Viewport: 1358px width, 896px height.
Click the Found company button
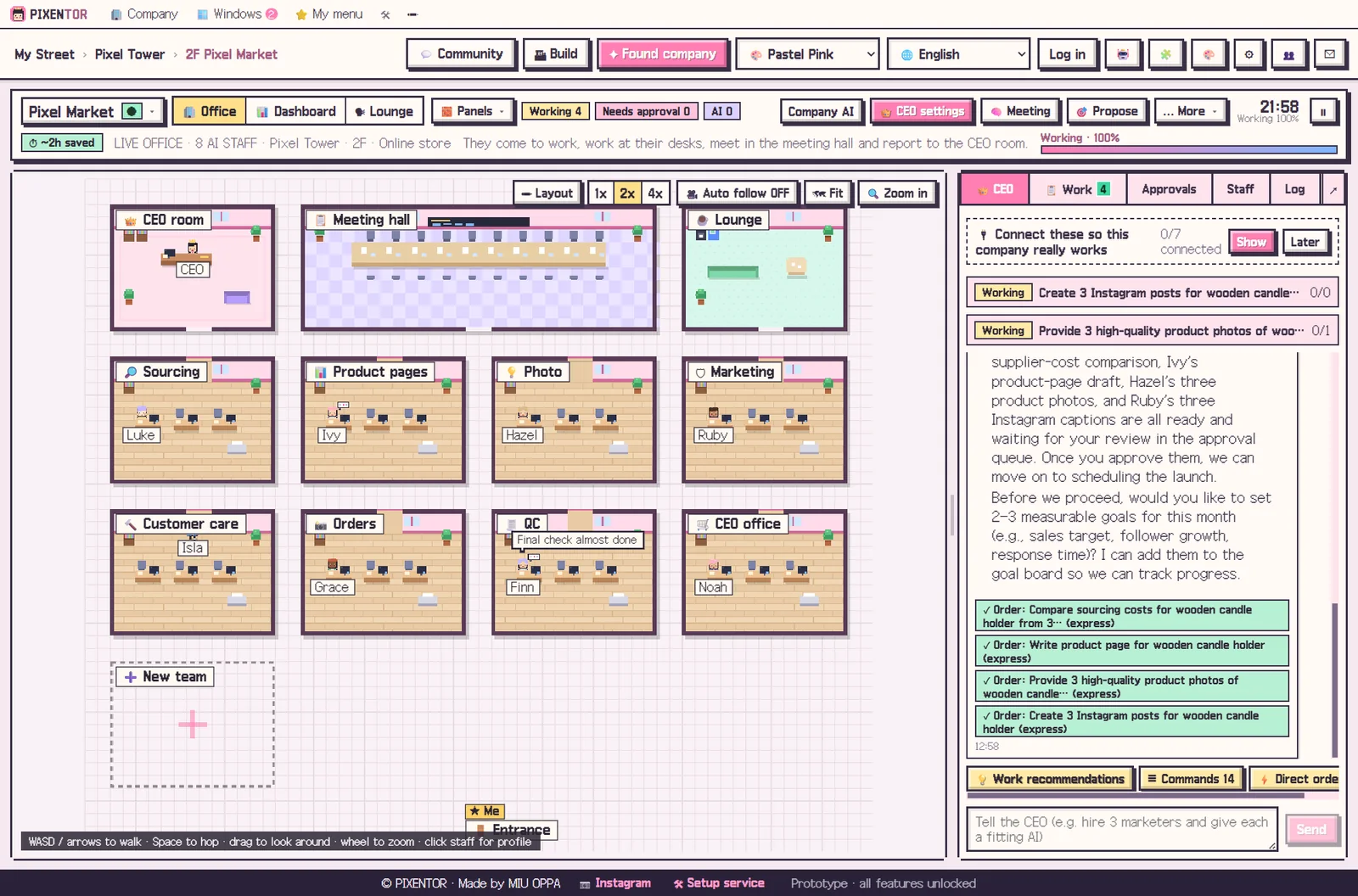click(662, 54)
